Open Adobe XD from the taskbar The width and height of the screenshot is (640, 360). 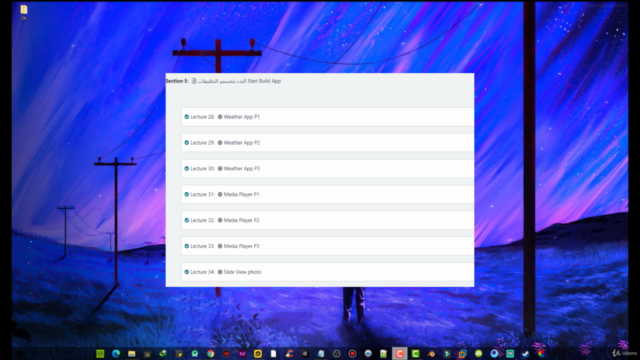242,353
